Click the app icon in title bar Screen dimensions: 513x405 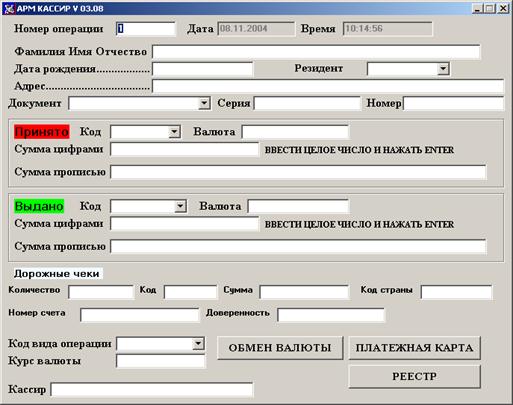(x=9, y=8)
